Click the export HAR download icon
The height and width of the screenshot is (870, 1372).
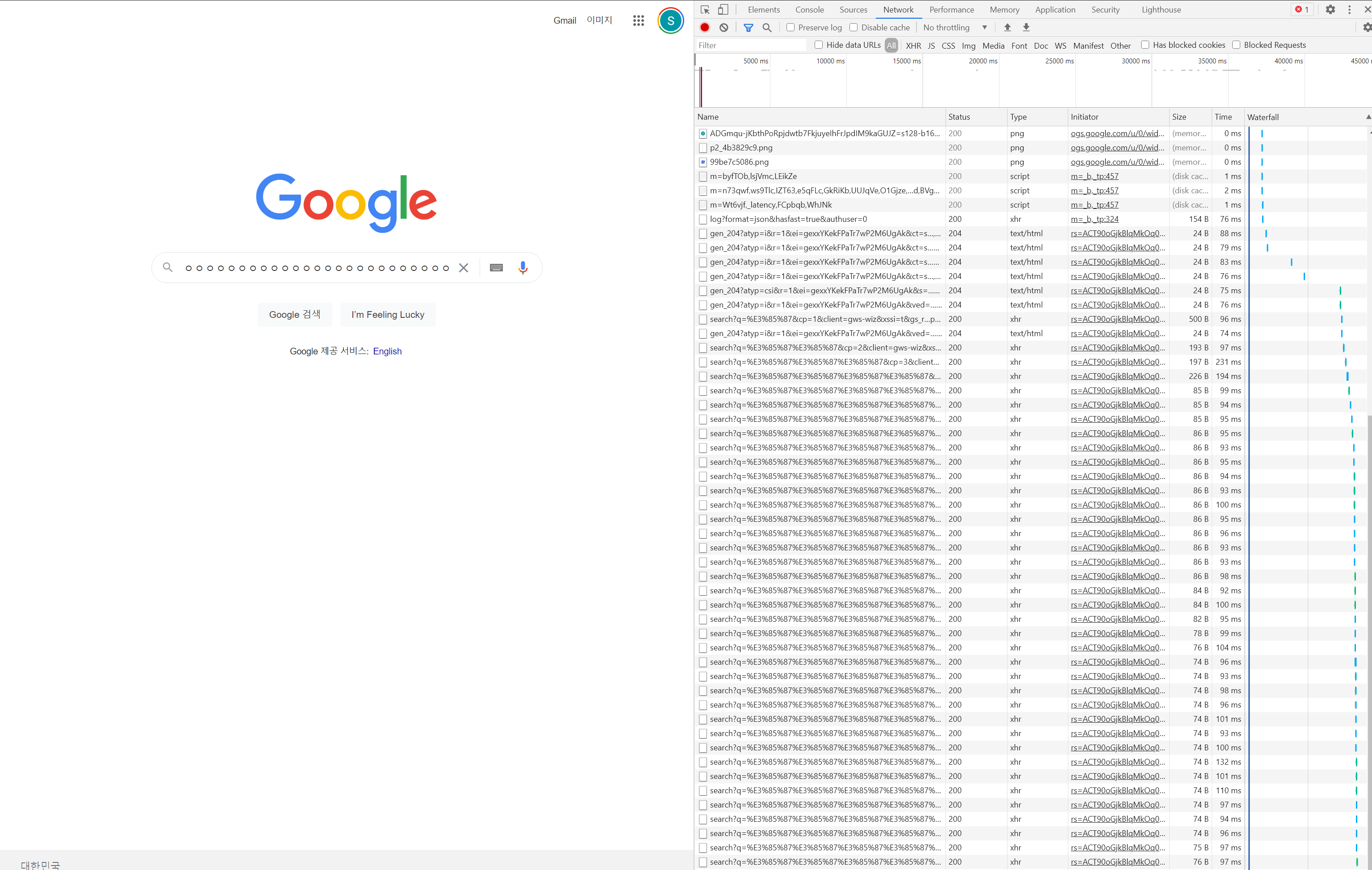(1026, 27)
